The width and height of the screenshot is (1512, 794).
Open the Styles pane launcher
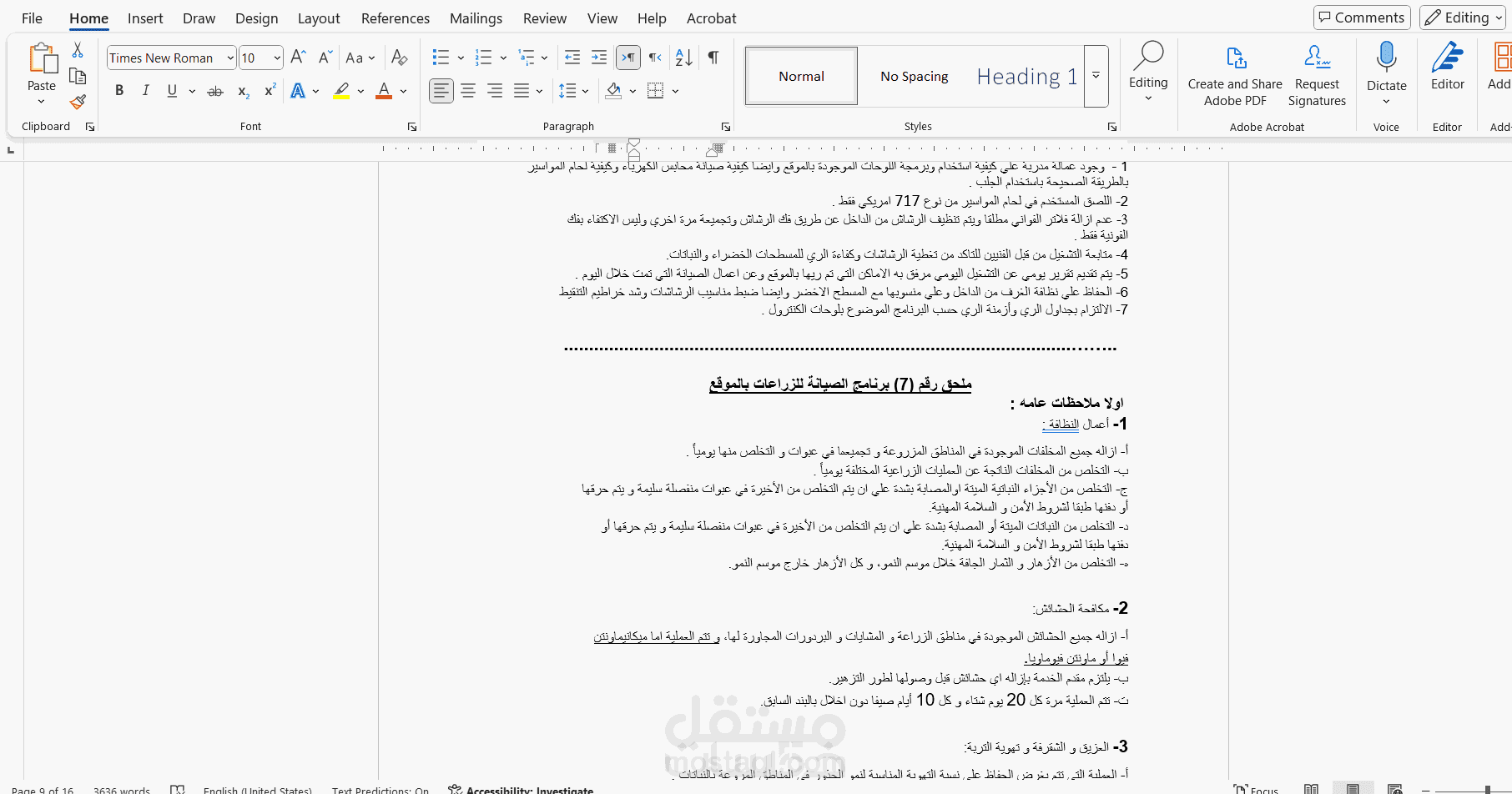pos(1112,127)
